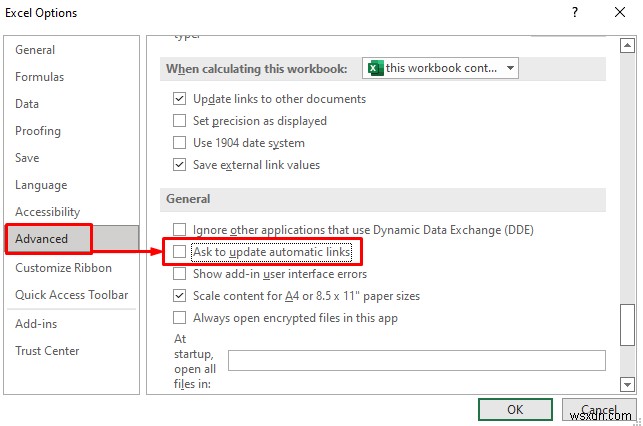This screenshot has width=643, height=426.
Task: Select the Save category
Action: click(x=27, y=158)
